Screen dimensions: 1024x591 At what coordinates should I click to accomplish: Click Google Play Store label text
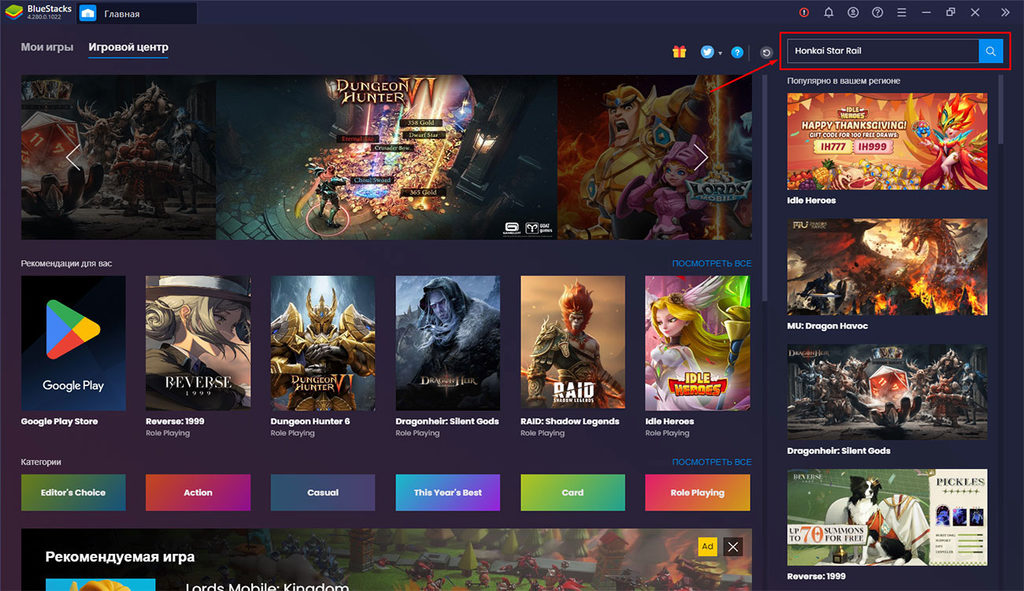(x=59, y=421)
